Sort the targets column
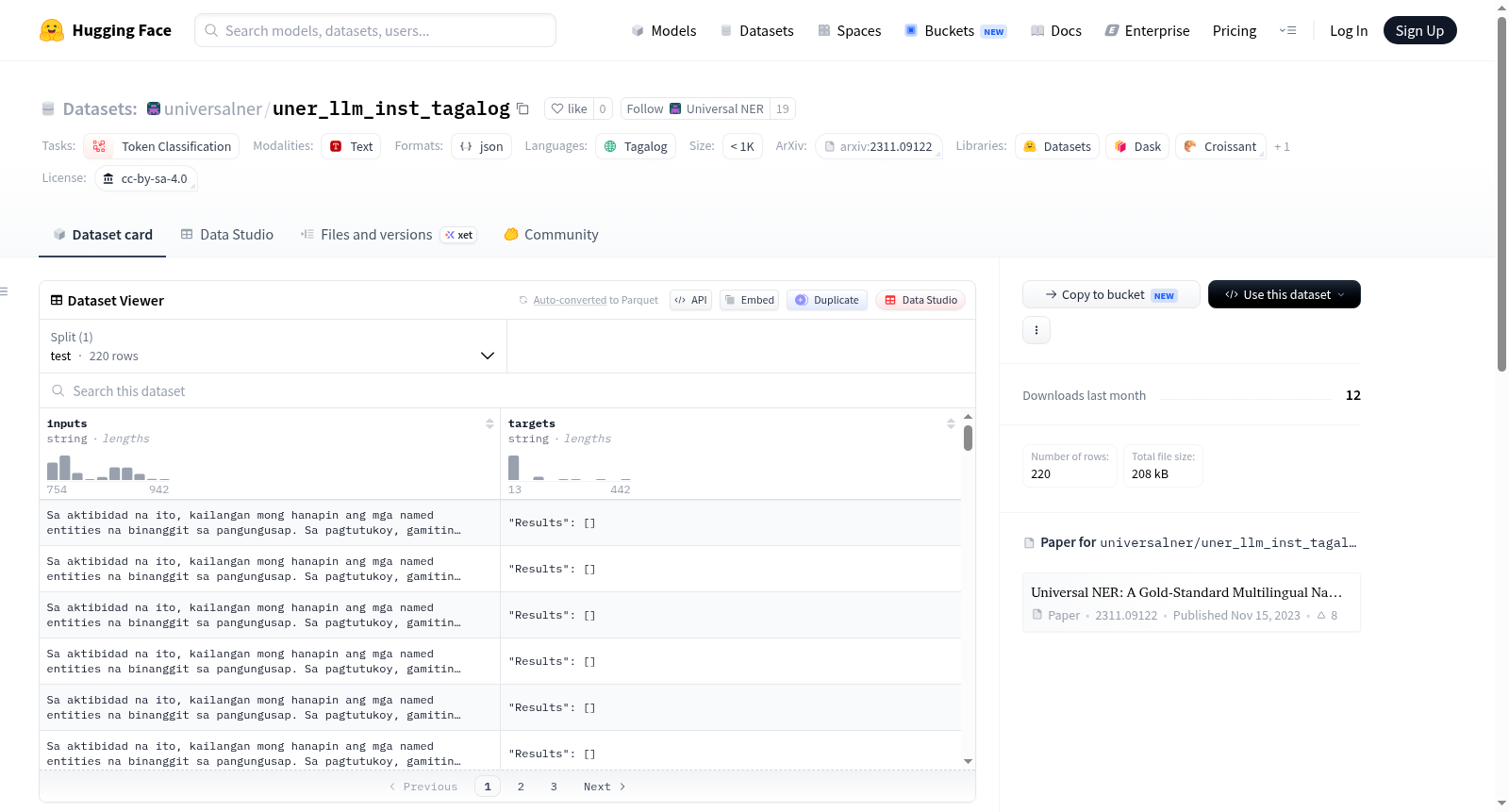Screen dimensions: 1509x812 click(951, 423)
